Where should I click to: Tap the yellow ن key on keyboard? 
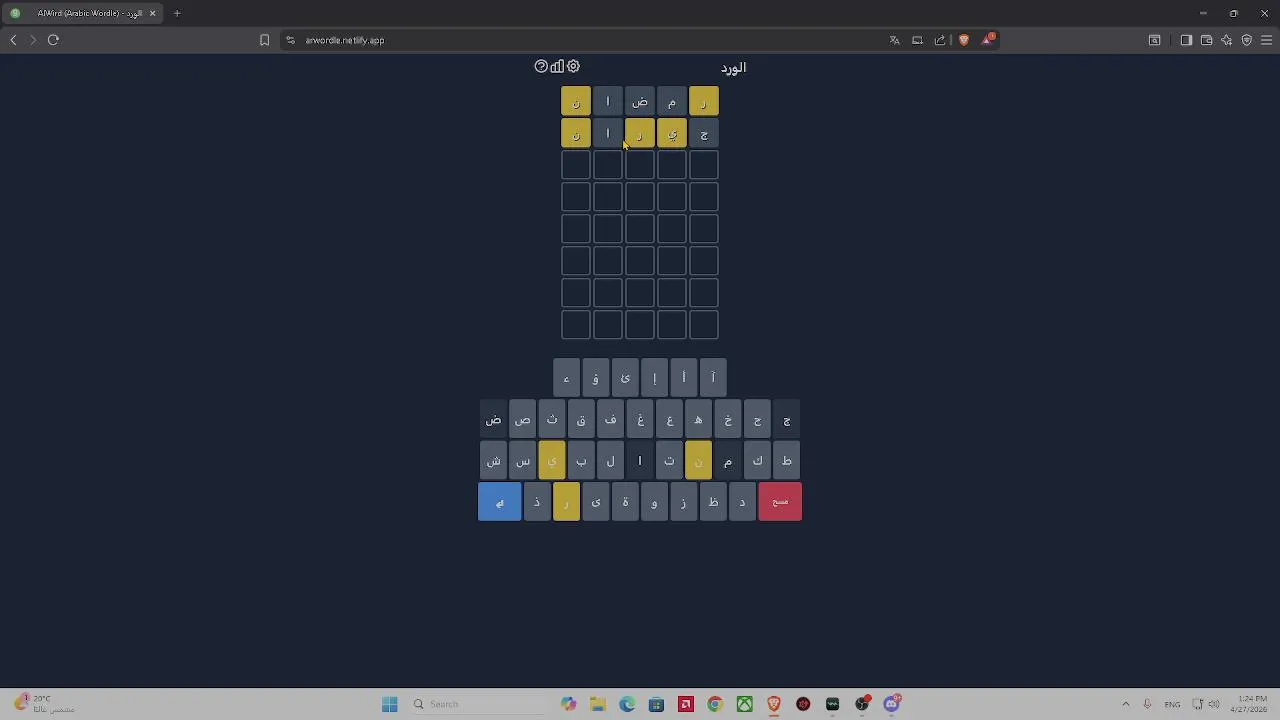pos(698,460)
